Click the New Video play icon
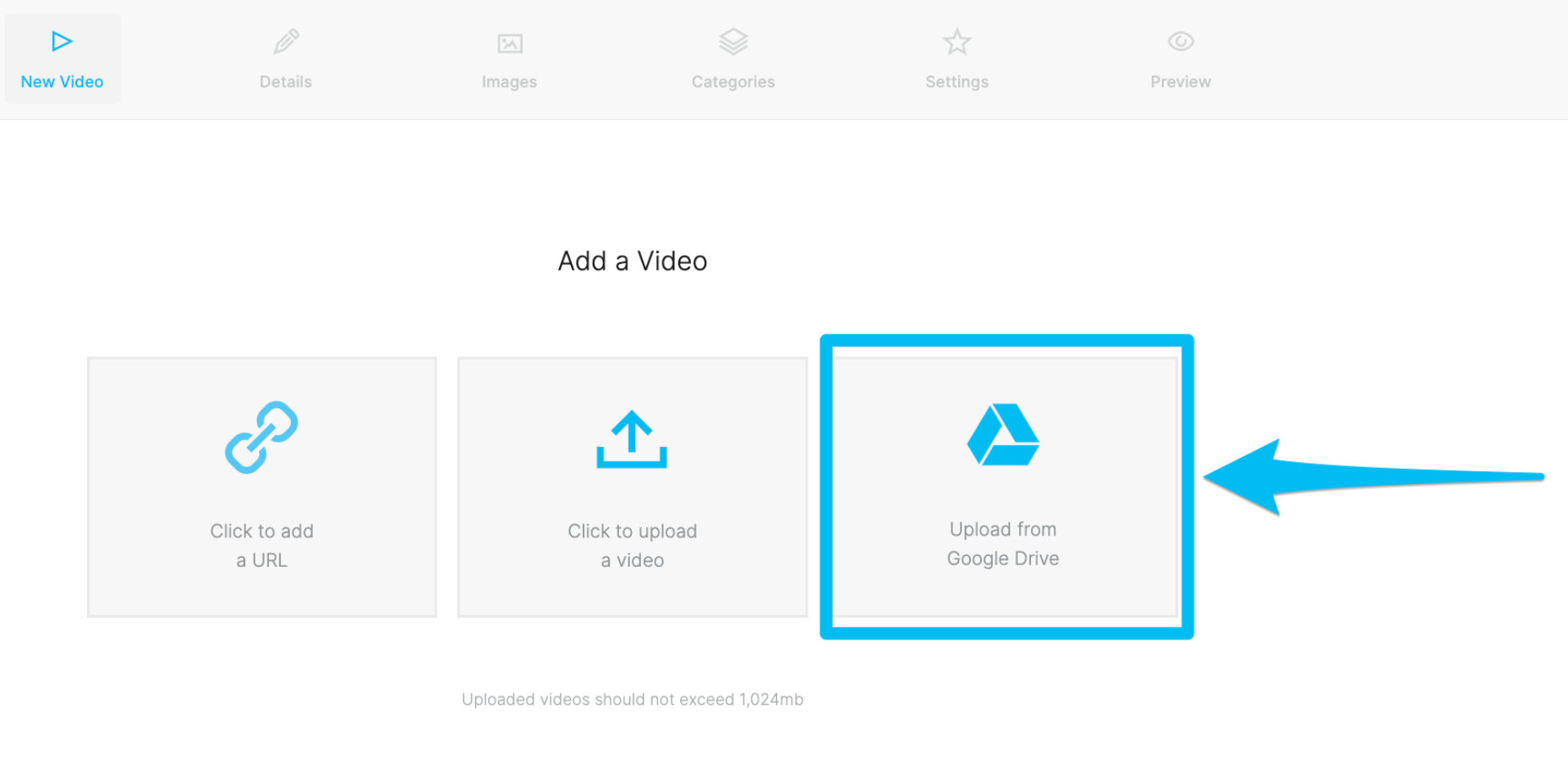The height and width of the screenshot is (770, 1568). pyautogui.click(x=62, y=41)
